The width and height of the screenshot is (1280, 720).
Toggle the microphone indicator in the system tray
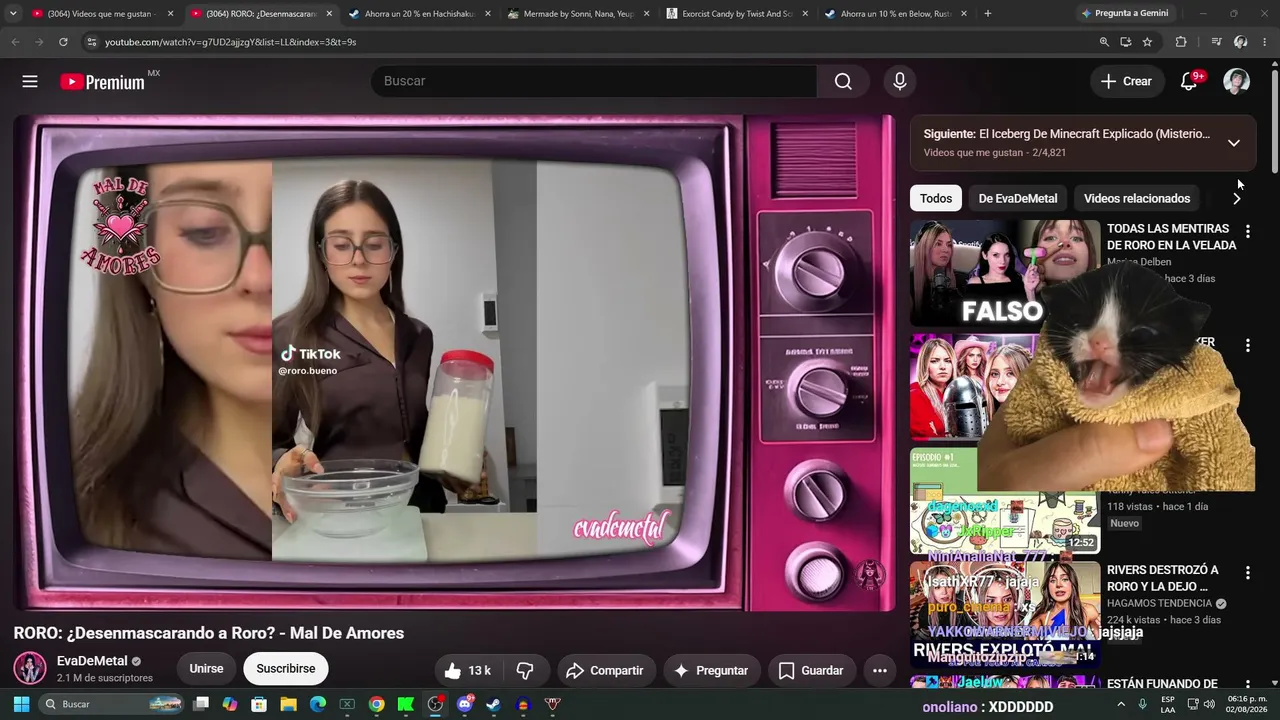pyautogui.click(x=1142, y=704)
